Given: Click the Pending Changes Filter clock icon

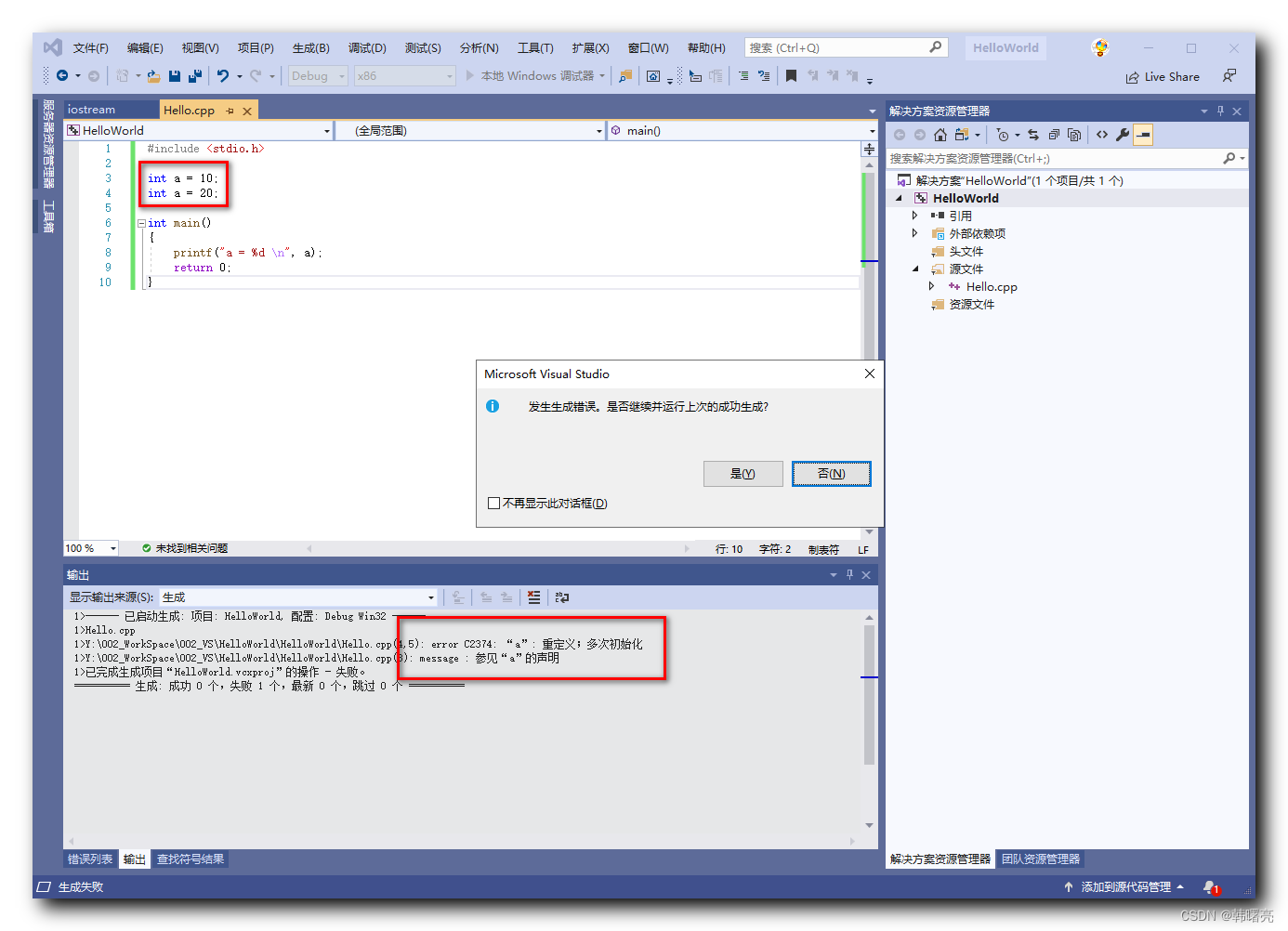Looking at the screenshot, I should [1003, 135].
